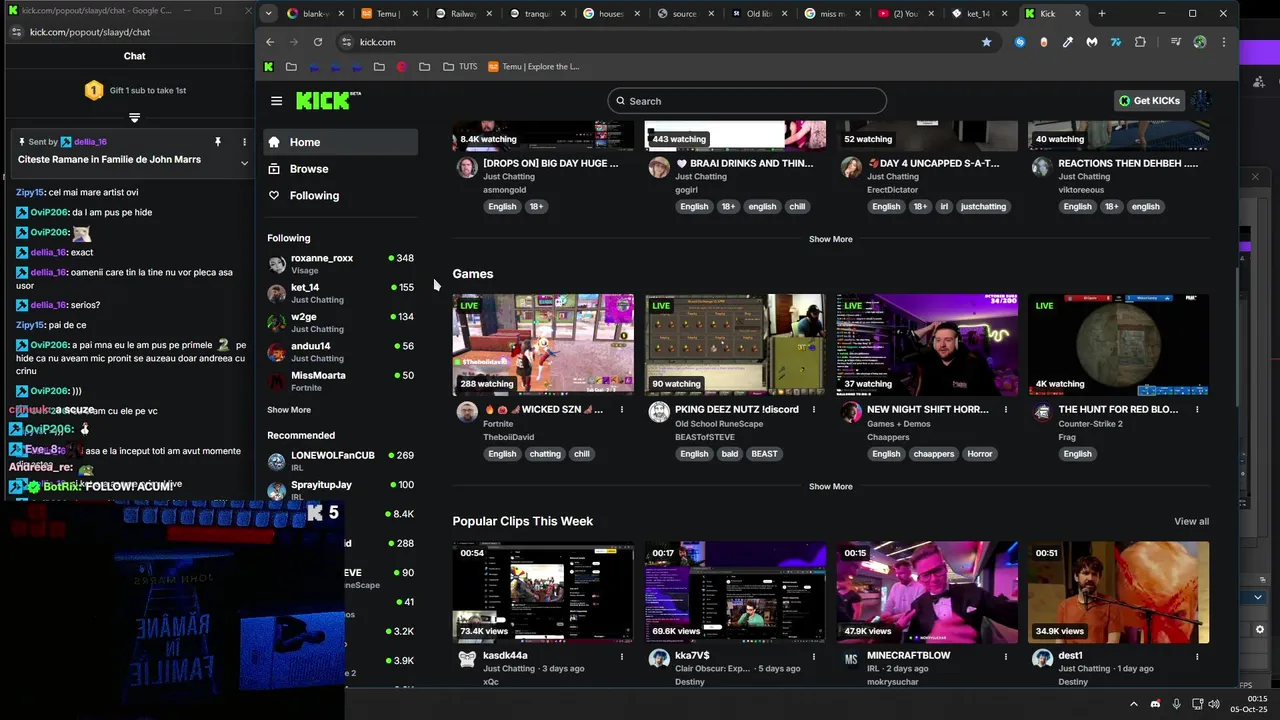Open the site information icon beside kick.com
Viewport: 1280px width, 720px height.
pyautogui.click(x=347, y=42)
